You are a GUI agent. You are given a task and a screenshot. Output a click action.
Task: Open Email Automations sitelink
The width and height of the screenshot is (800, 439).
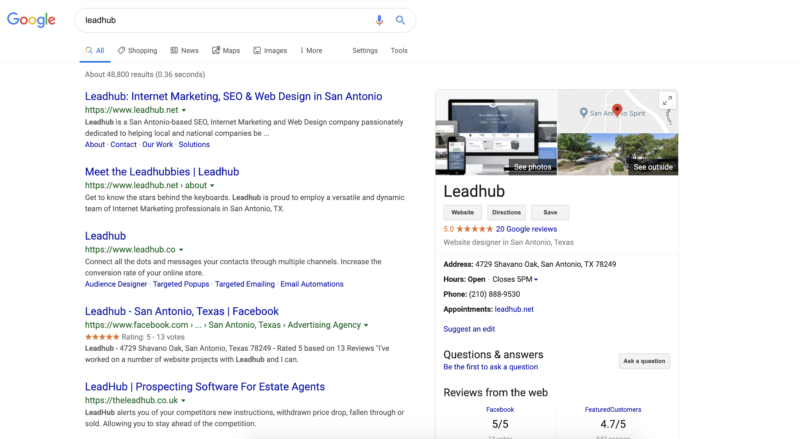312,284
